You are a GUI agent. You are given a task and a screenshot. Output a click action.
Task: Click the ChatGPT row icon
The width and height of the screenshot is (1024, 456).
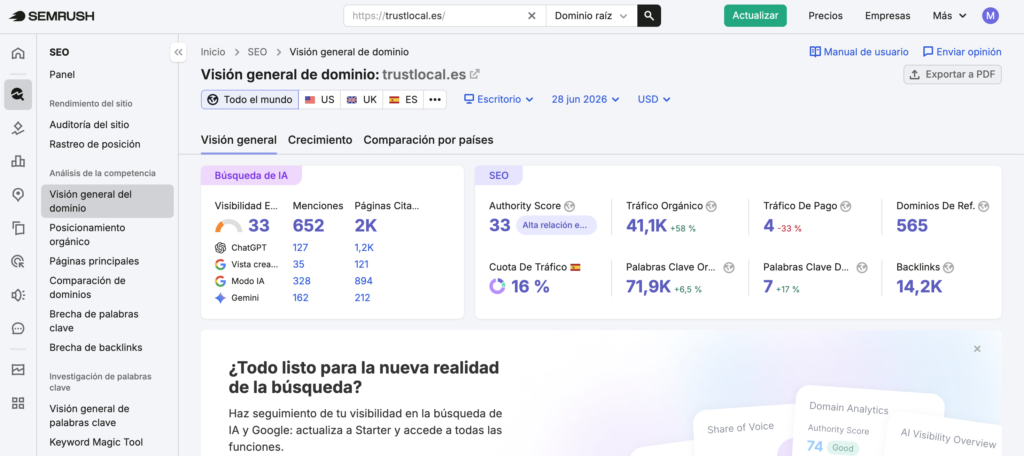pyautogui.click(x=220, y=248)
